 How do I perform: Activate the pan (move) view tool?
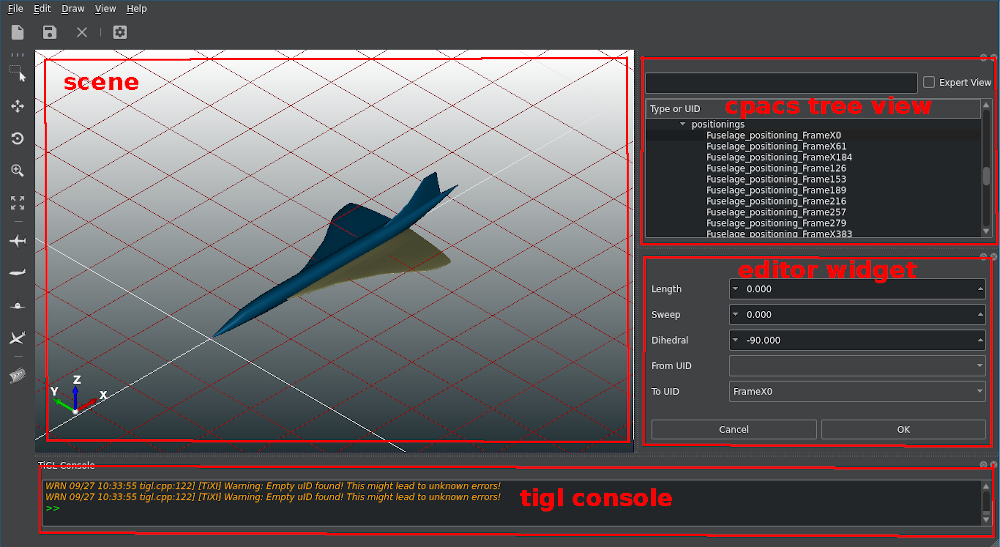17,106
